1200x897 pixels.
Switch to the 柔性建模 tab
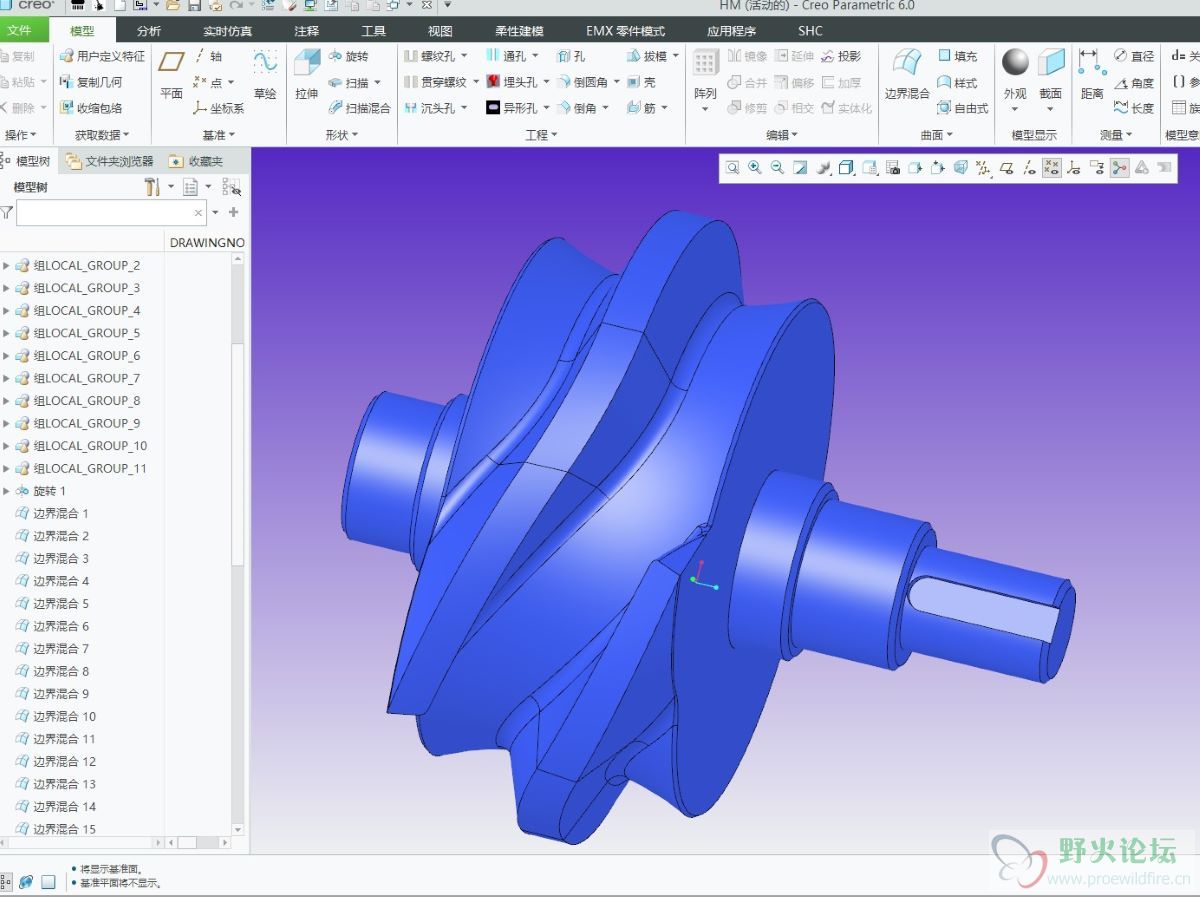pos(519,31)
